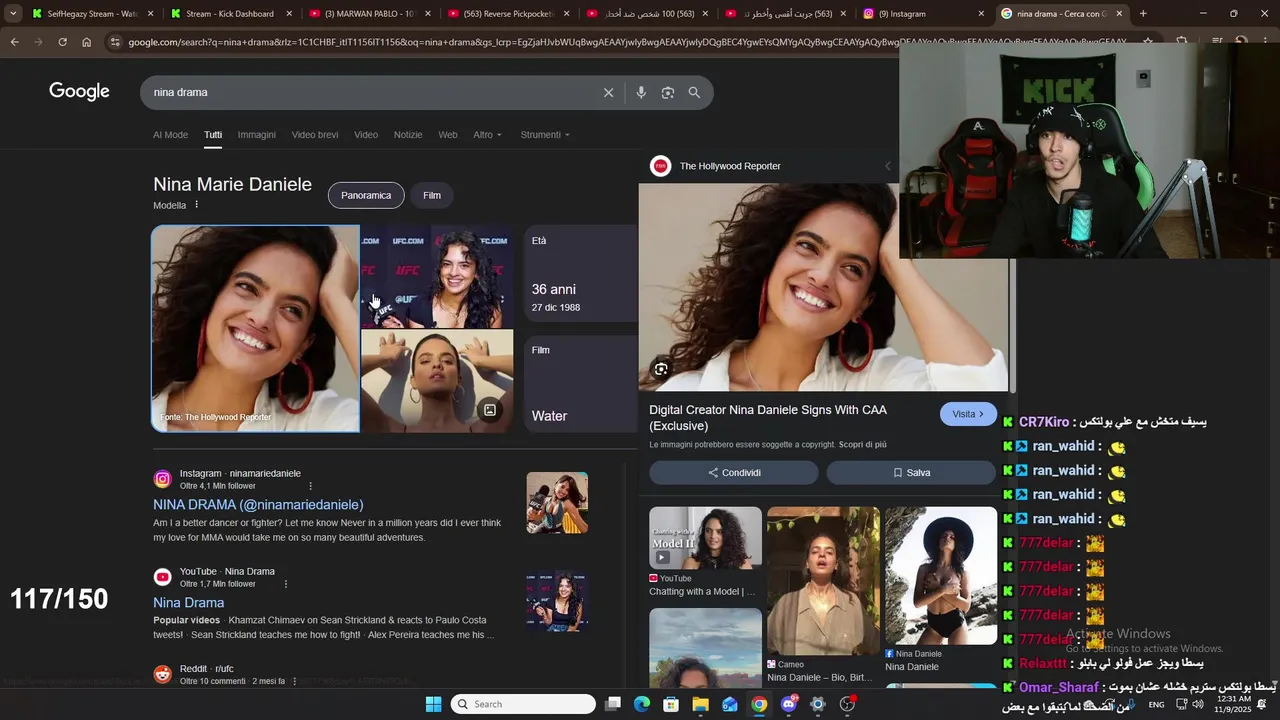
Task: Open Google Chrome taskbar icon
Action: [759, 704]
